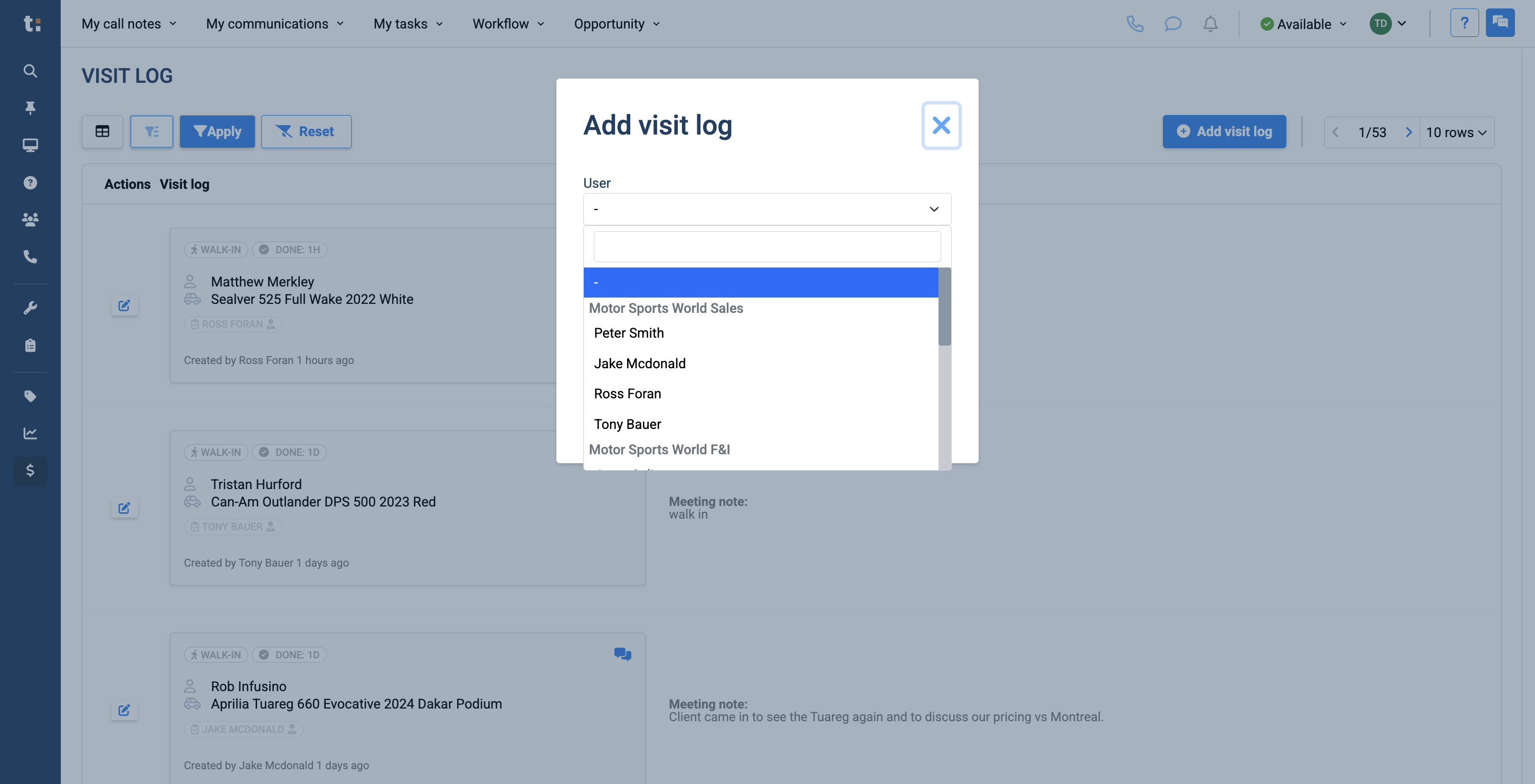Expand the 10 rows page size selector
The height and width of the screenshot is (784, 1535).
coord(1456,132)
